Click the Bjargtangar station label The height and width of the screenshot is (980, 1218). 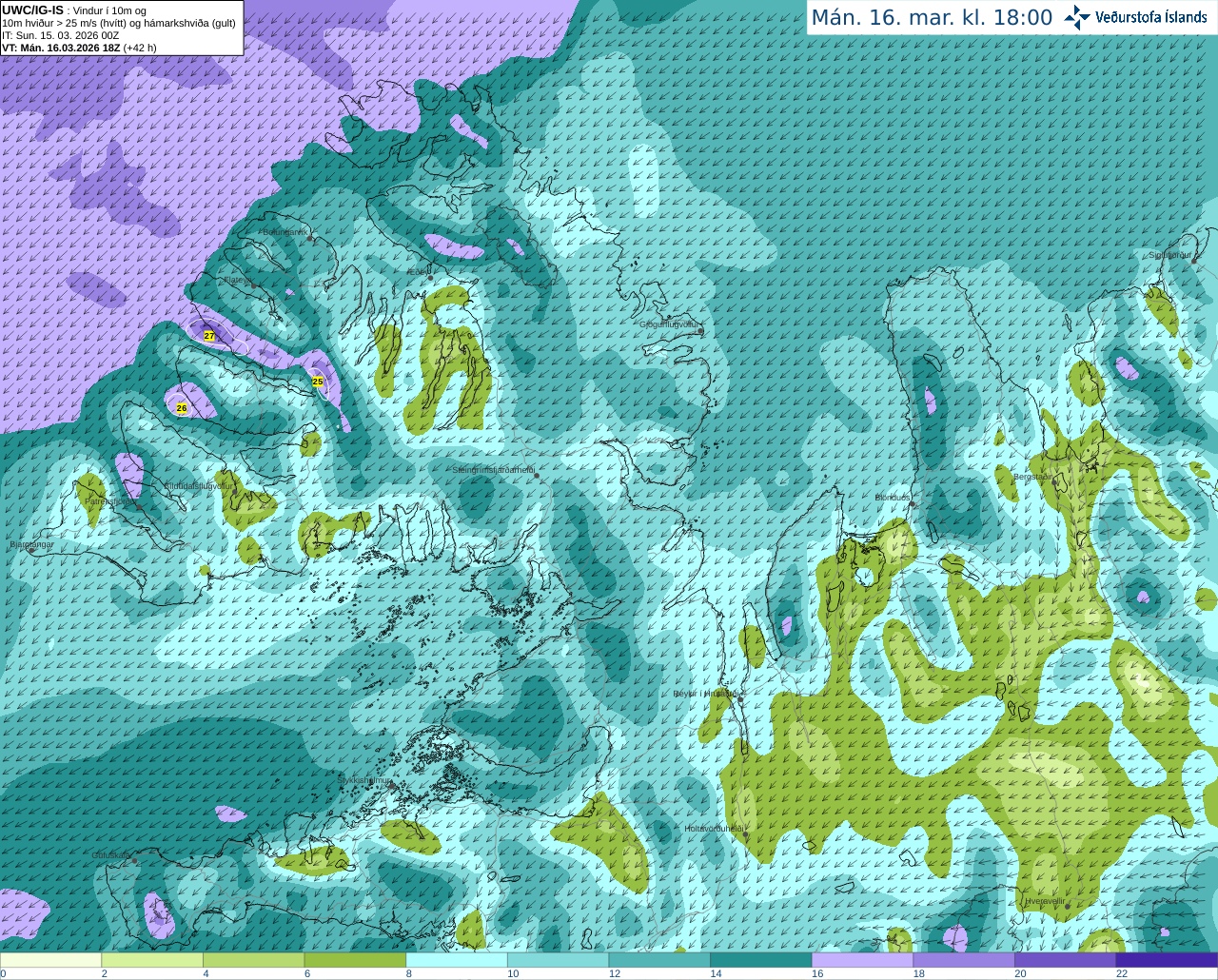(x=30, y=544)
